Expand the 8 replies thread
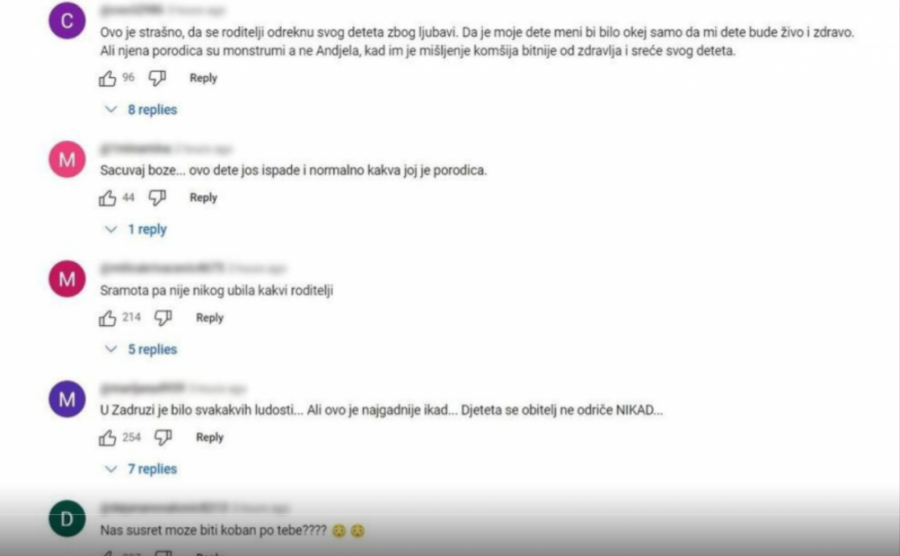This screenshot has width=900, height=556. point(141,110)
